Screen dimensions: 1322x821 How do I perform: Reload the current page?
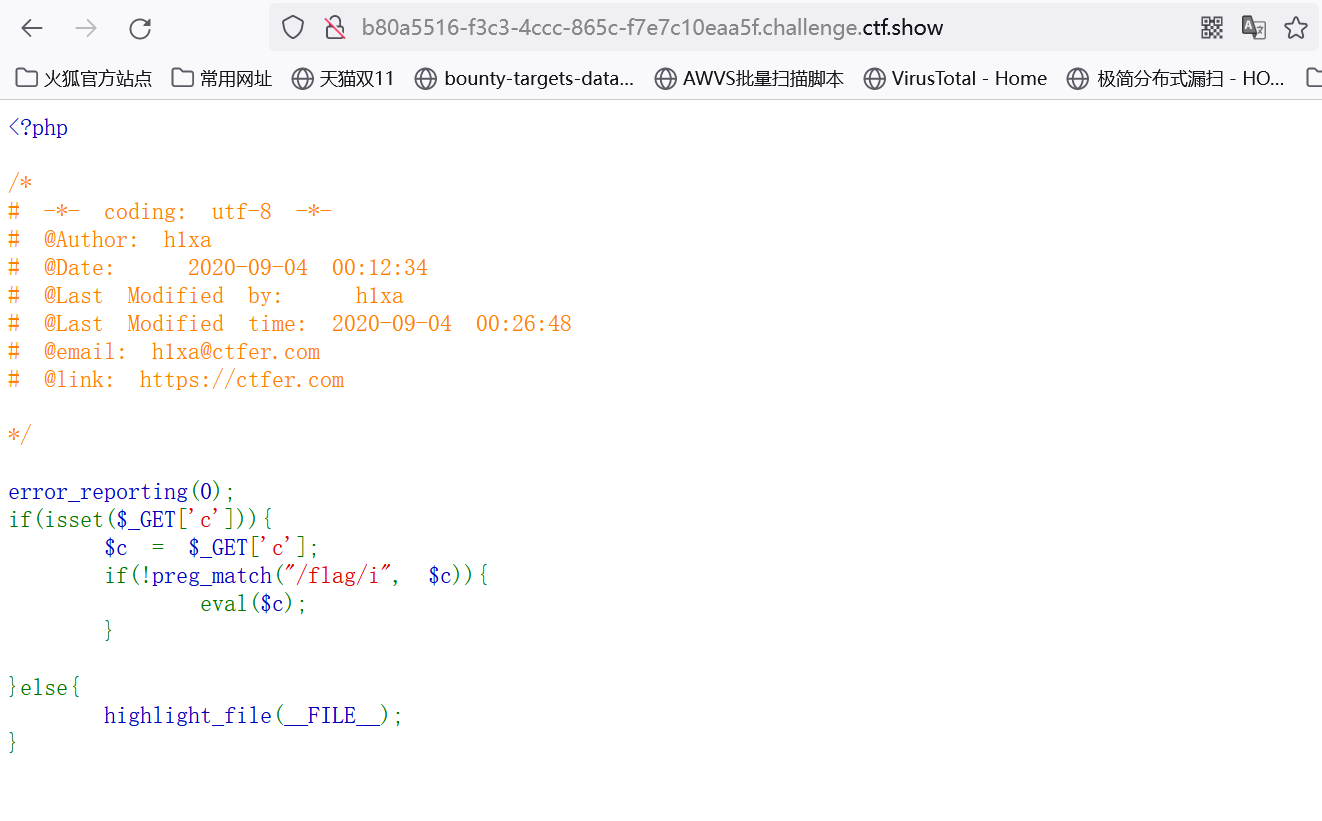pos(140,28)
